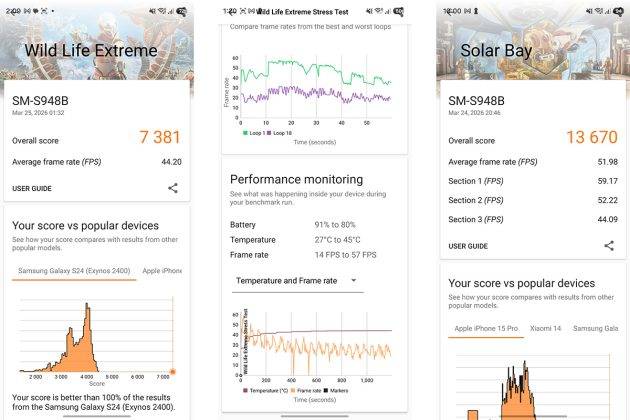630x420 pixels.
Task: Tap the Performance monitoring heading
Action: 297,179
